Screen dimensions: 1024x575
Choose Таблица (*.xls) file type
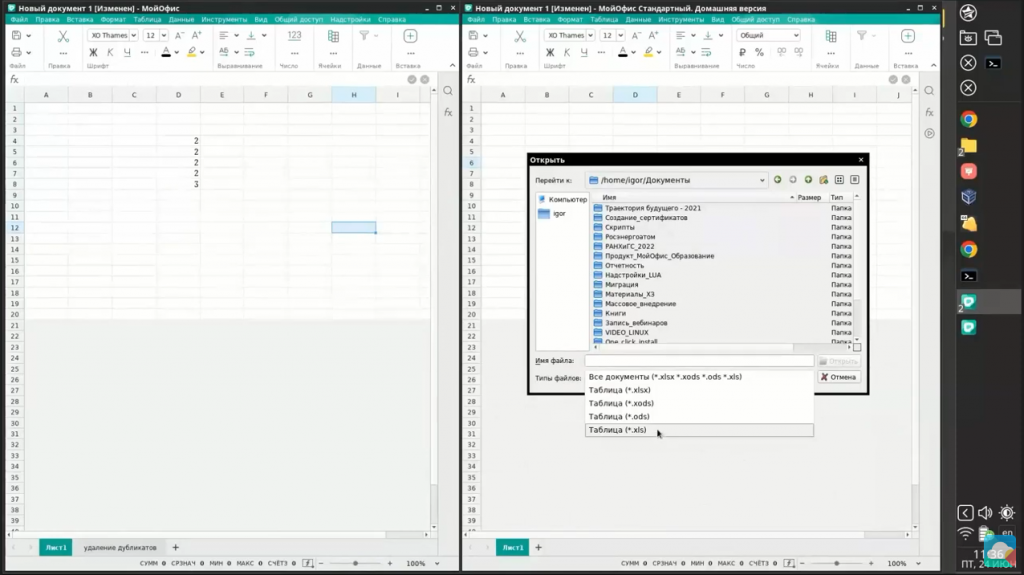(x=699, y=430)
